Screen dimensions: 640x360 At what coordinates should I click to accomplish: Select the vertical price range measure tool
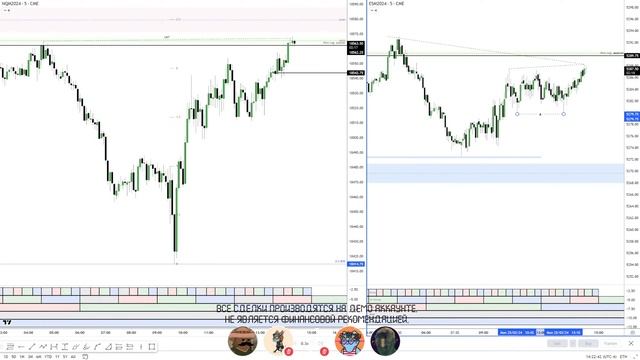[x=64, y=347]
